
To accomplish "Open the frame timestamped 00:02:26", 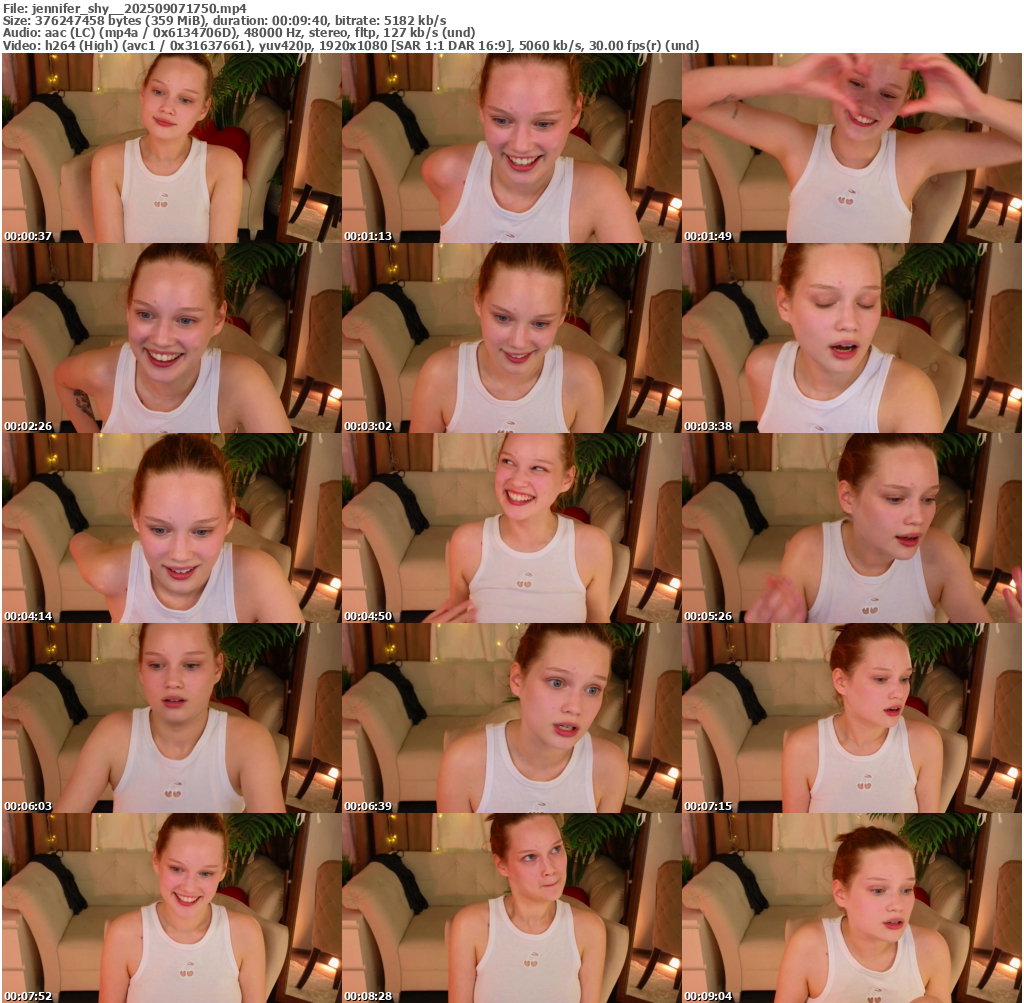I will tap(171, 338).
